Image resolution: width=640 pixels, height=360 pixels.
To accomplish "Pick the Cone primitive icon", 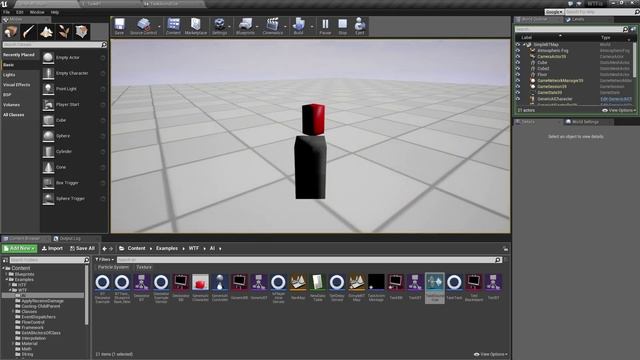I will pyautogui.click(x=48, y=167).
